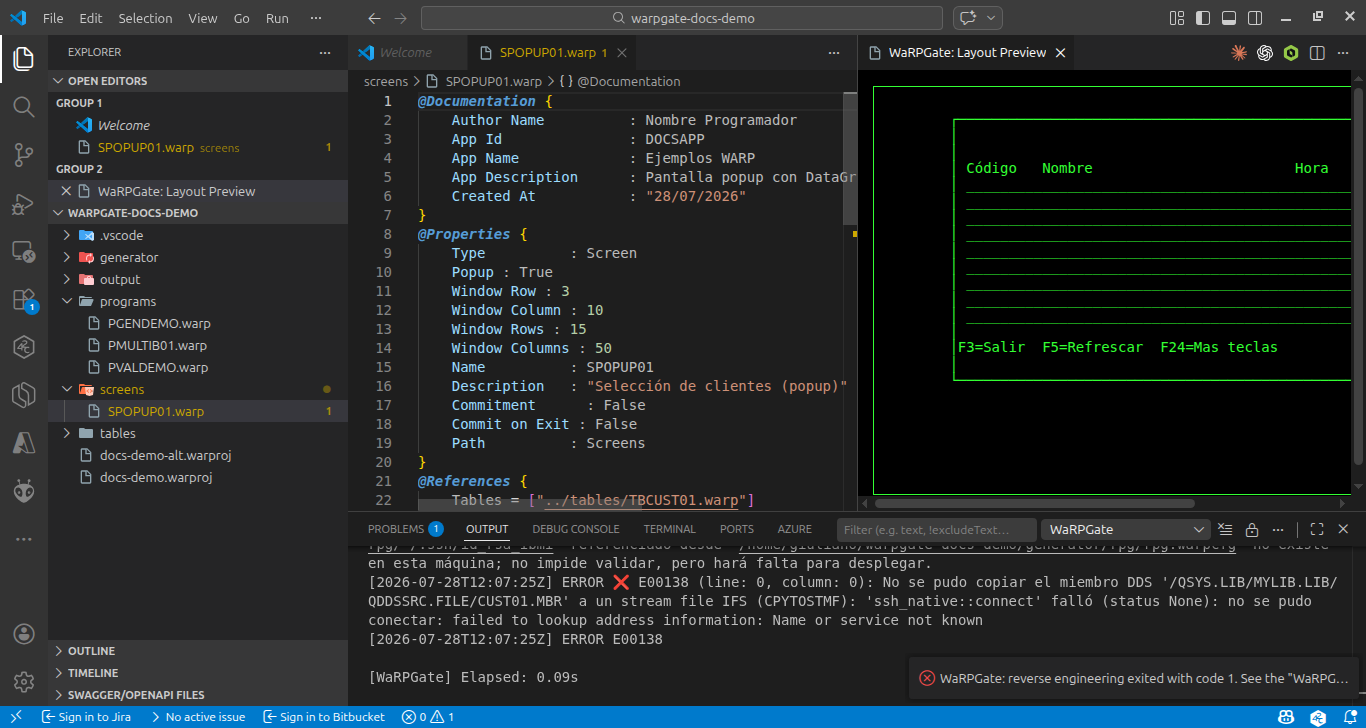The image size is (1366, 728).
Task: Expand the generator folder
Action: tap(198, 257)
